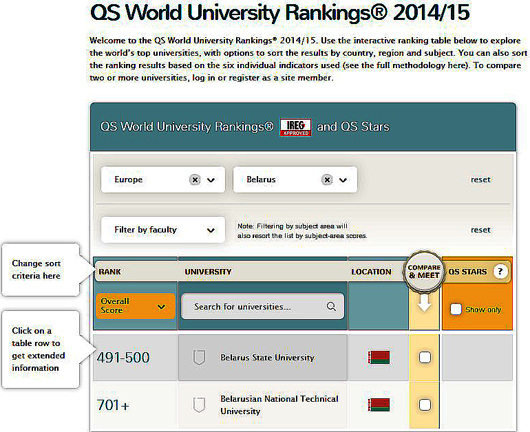530x432 pixels.
Task: Enable the QS Stars Show only checkbox
Action: [x=456, y=309]
